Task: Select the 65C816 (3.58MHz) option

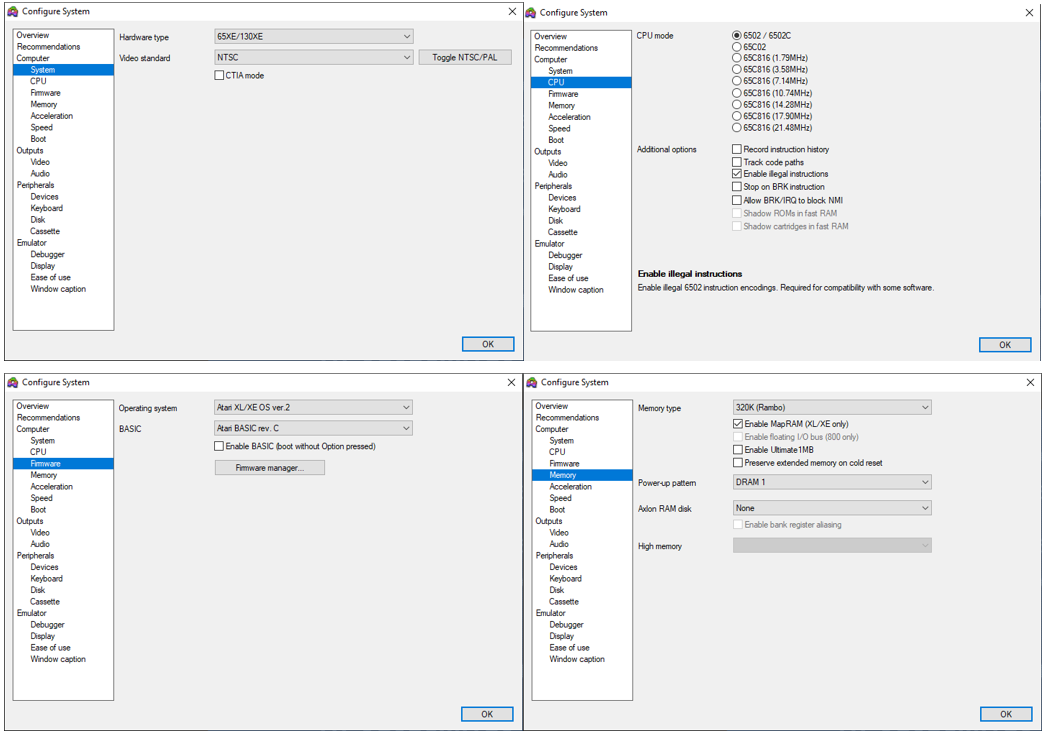Action: point(737,70)
